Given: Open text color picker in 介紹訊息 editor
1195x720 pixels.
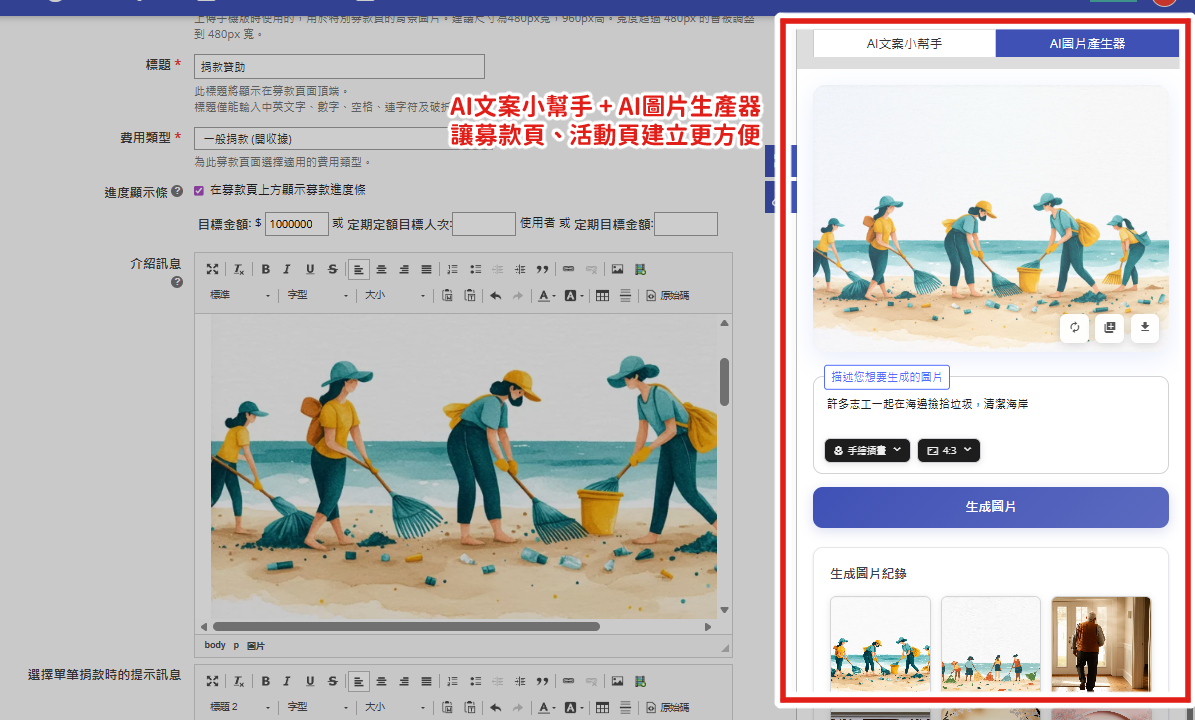Looking at the screenshot, I should (x=546, y=296).
